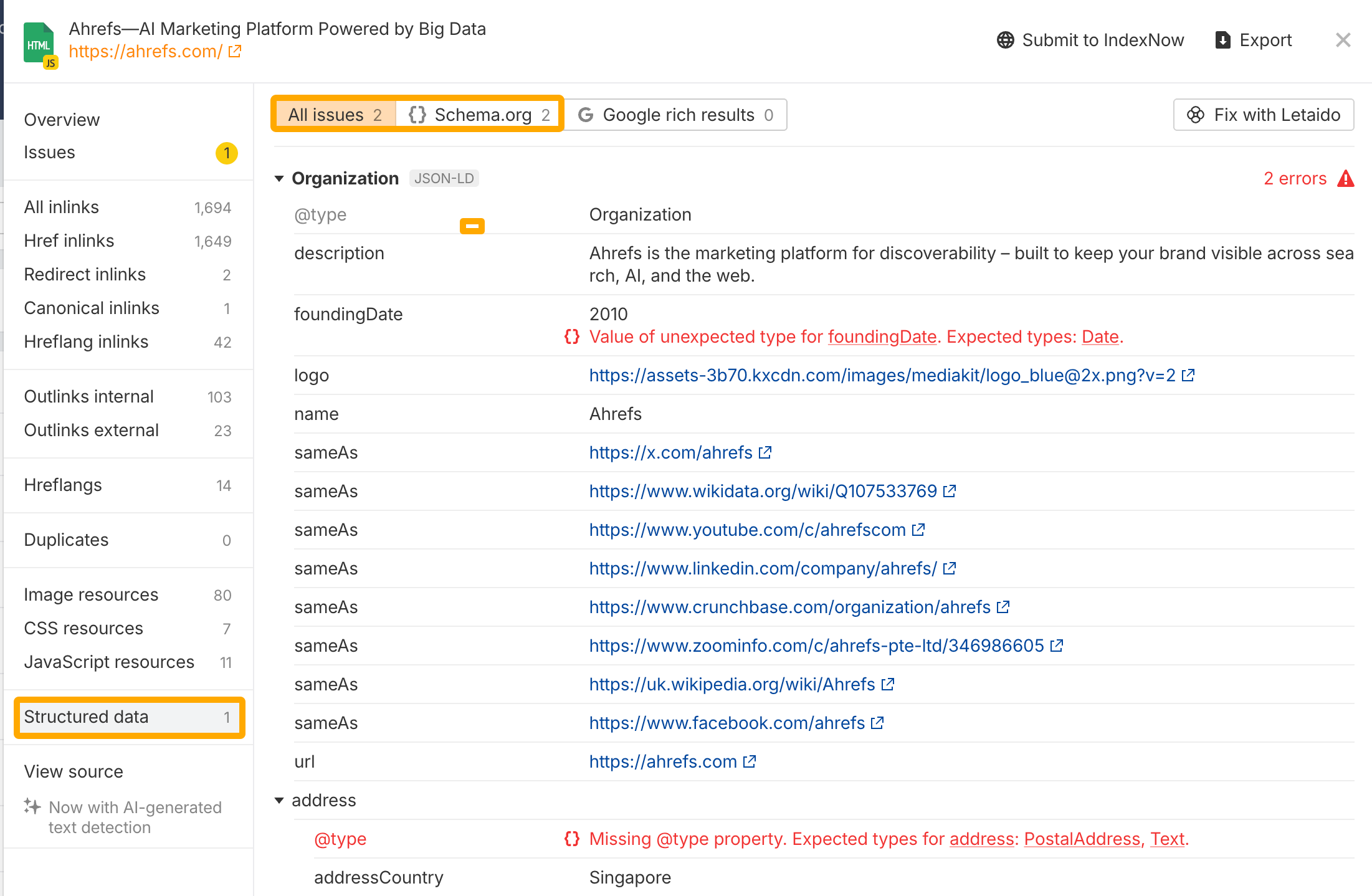Click the AI sparkle icon

click(x=32, y=806)
